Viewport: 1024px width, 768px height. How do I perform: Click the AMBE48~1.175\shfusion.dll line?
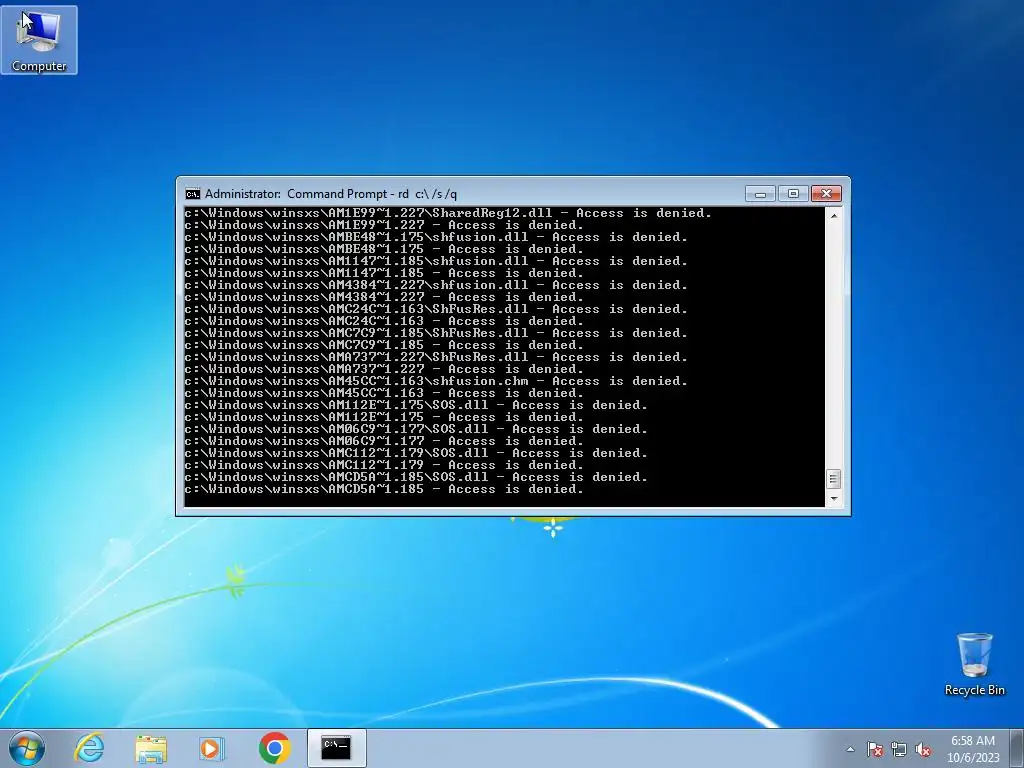pyautogui.click(x=436, y=237)
